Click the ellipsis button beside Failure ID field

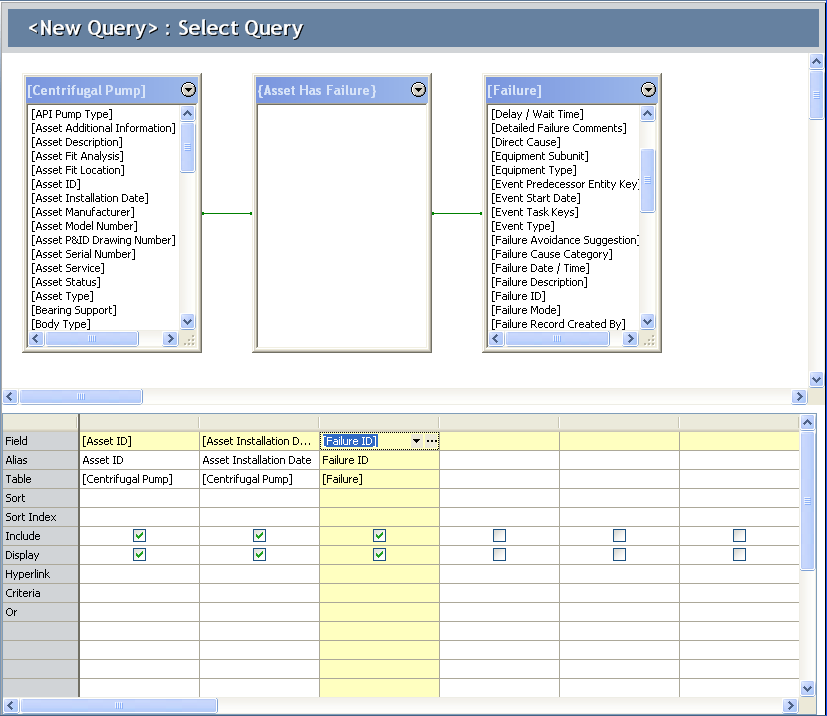(x=432, y=441)
